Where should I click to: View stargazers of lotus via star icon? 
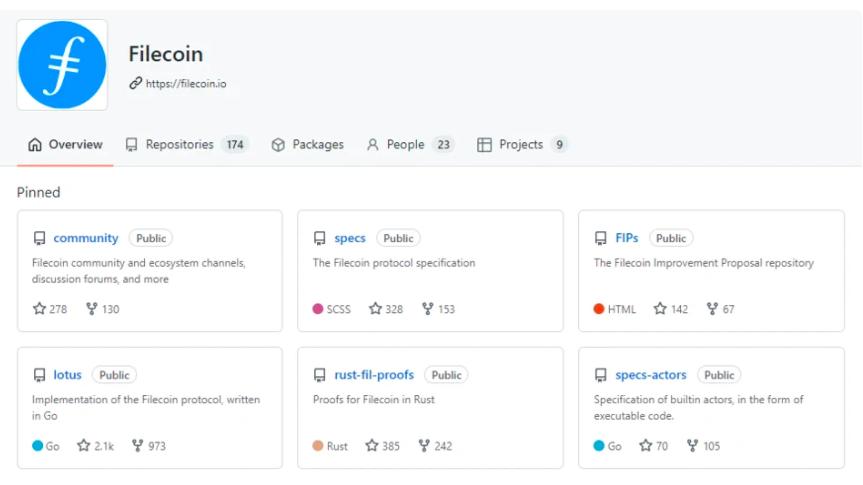coord(84,446)
